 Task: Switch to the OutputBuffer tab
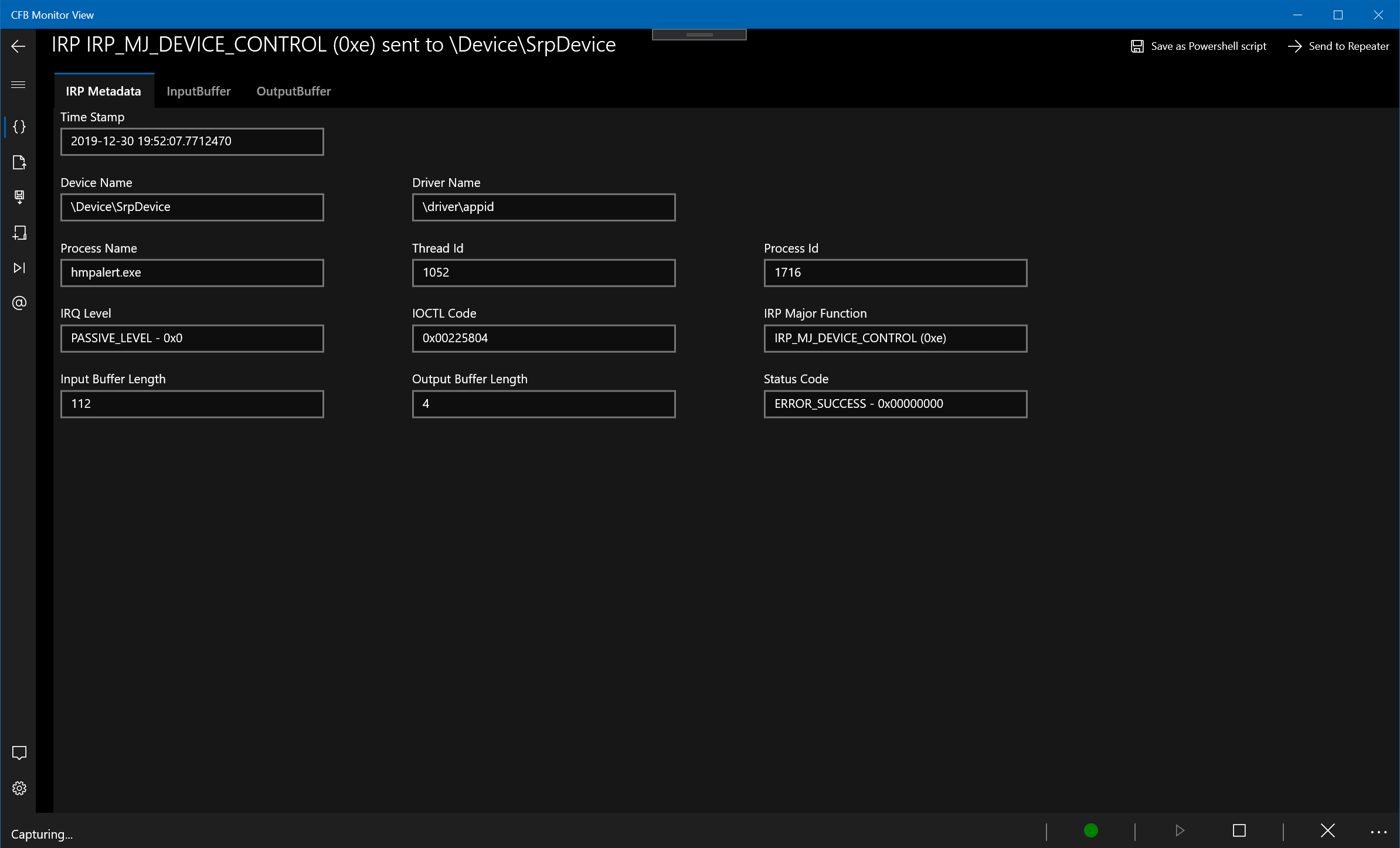click(294, 91)
